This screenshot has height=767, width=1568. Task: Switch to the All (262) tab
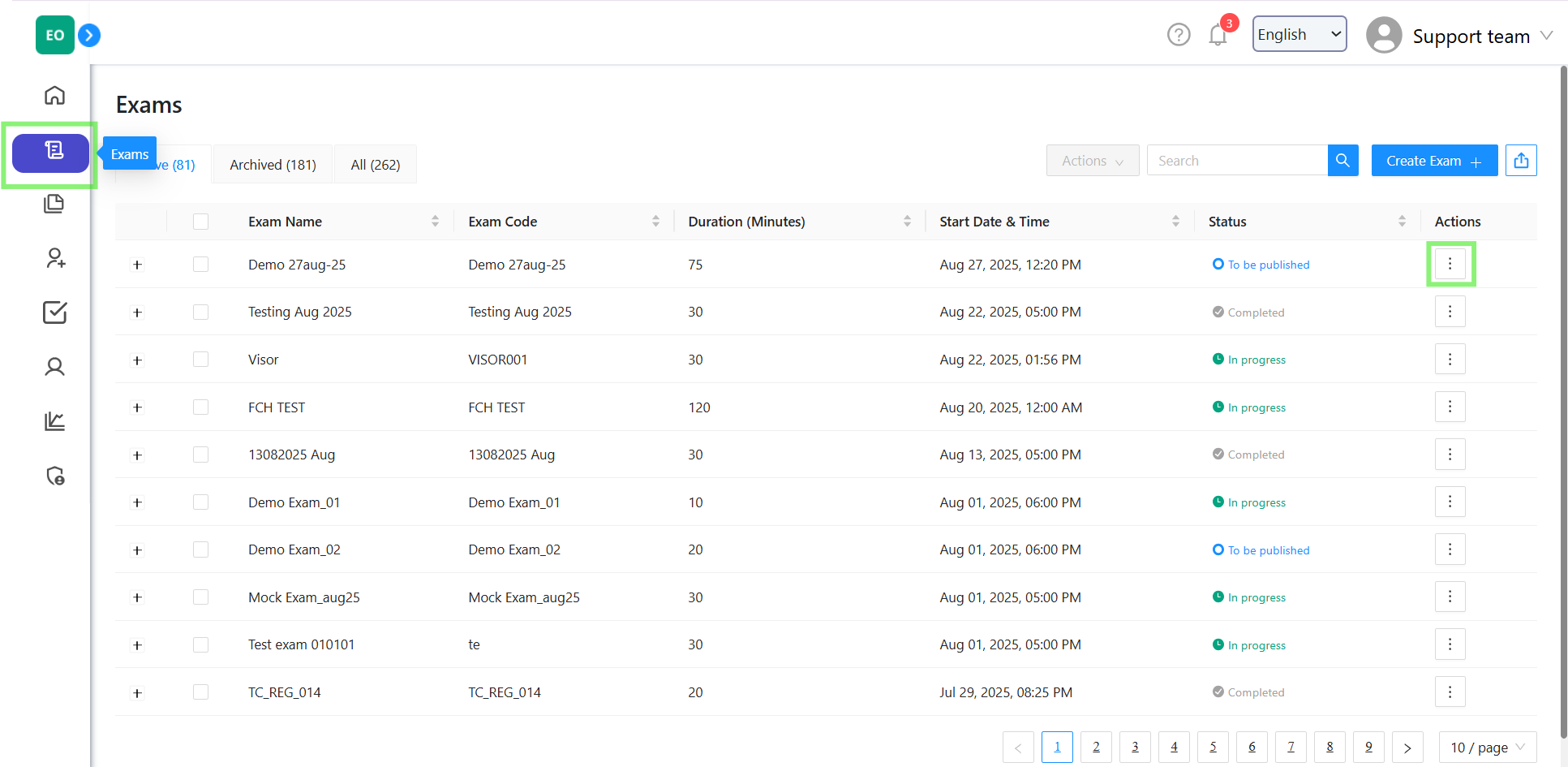point(375,165)
